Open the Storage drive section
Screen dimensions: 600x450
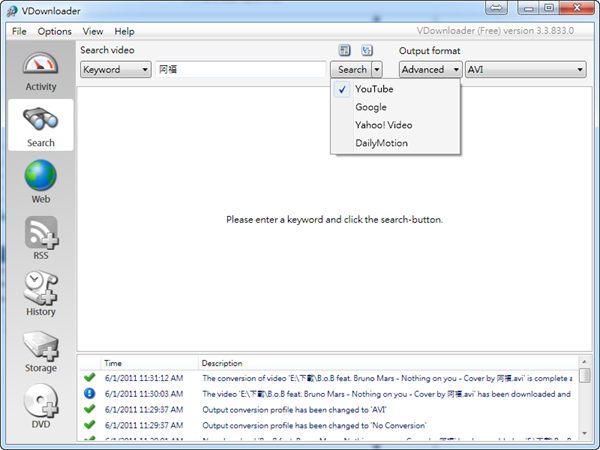pyautogui.click(x=41, y=351)
